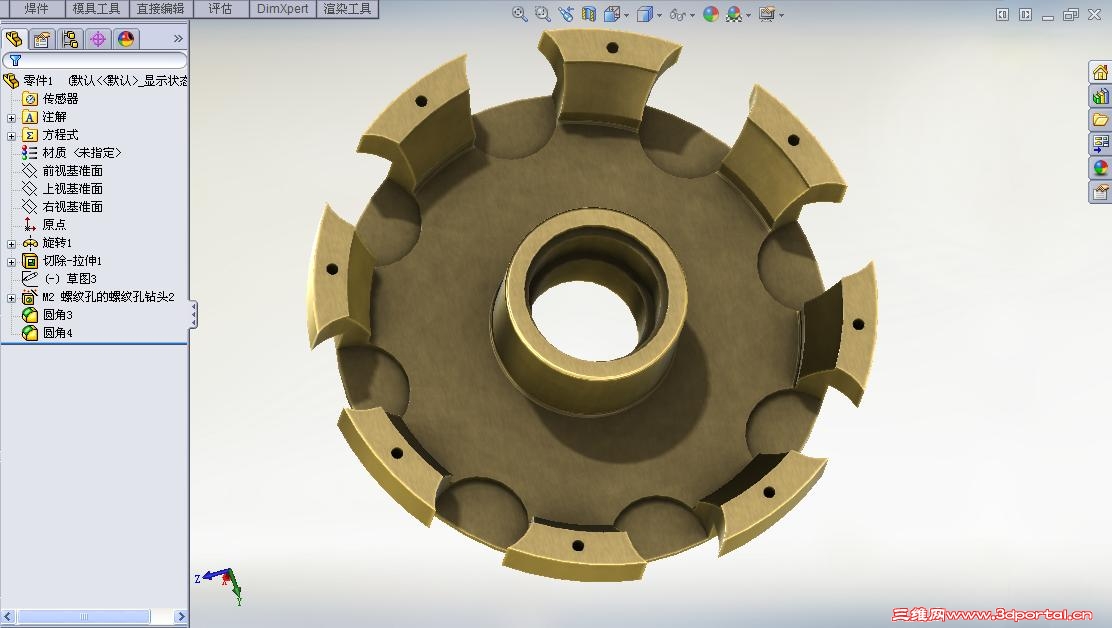Viewport: 1112px width, 628px height.
Task: Open the View Settings dropdown arrow
Action: (x=782, y=15)
